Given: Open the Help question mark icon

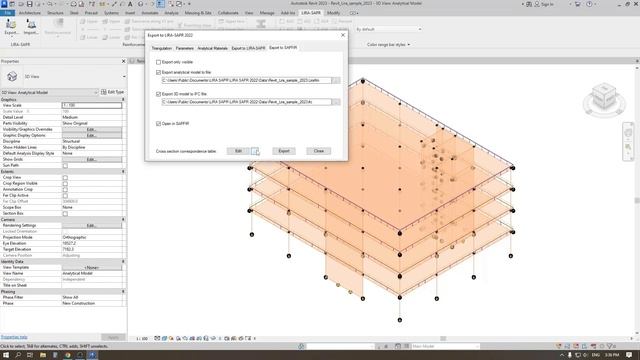Looking at the screenshot, I should [x=589, y=4].
